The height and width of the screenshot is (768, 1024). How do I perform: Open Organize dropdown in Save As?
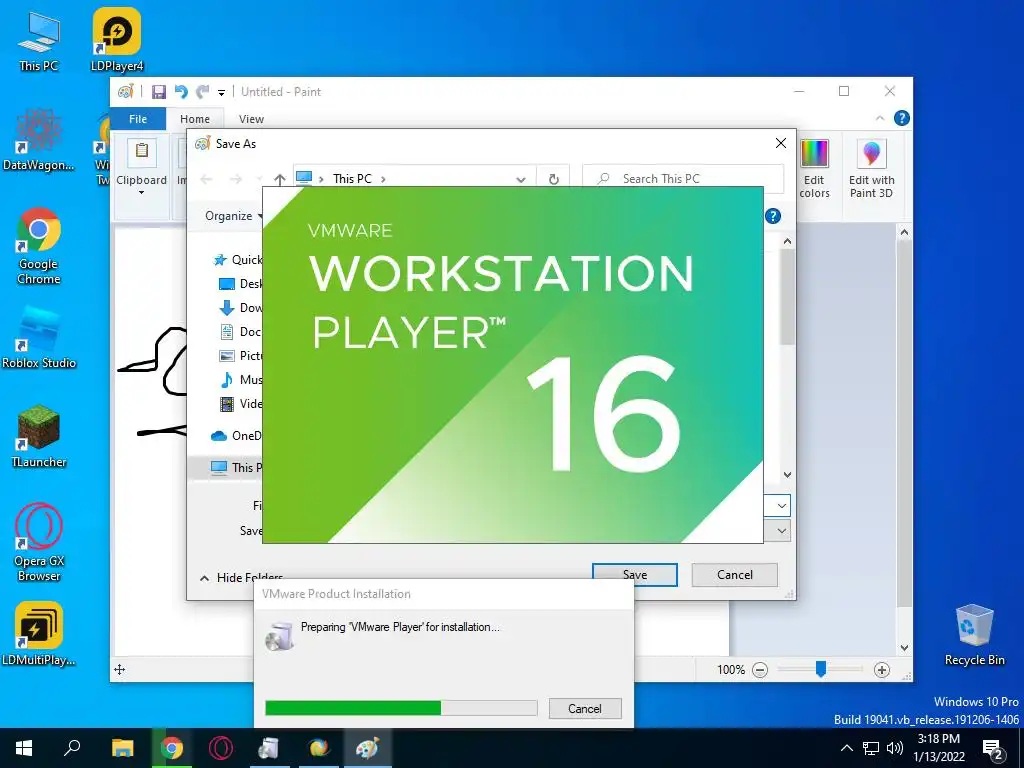233,216
